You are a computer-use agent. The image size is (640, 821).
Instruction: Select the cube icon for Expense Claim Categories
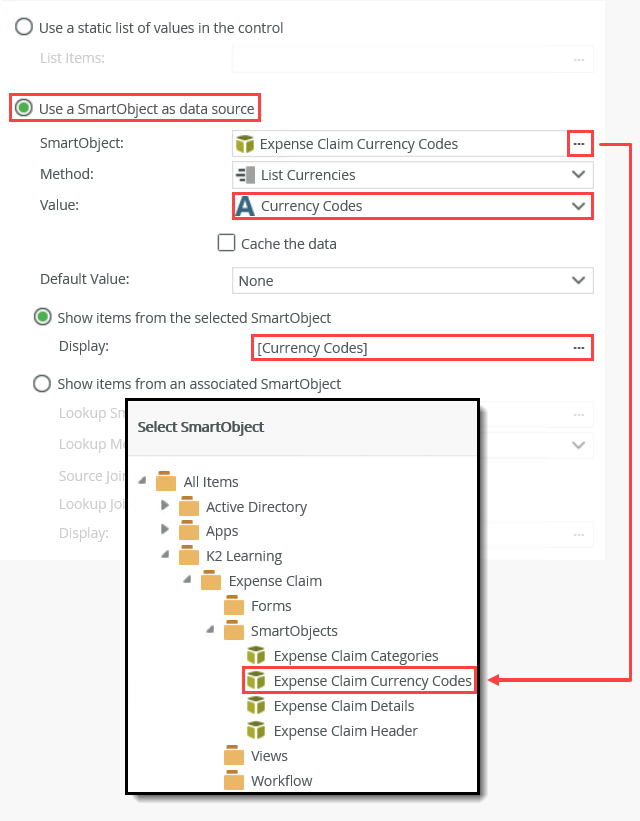256,655
